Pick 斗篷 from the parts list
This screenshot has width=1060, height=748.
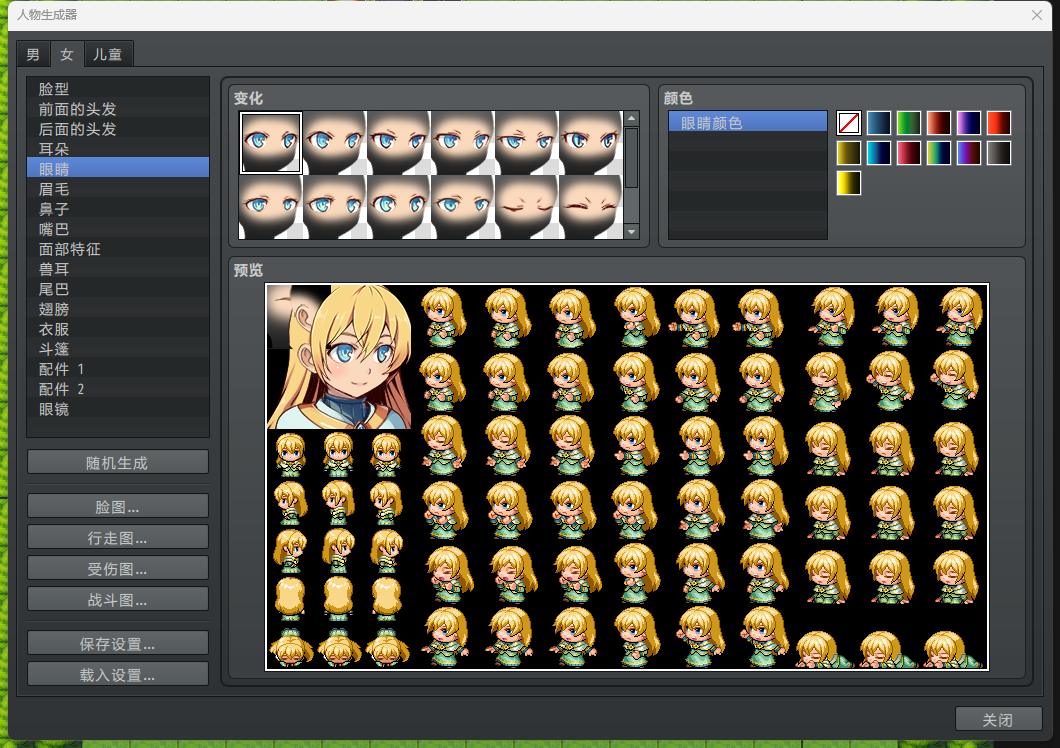pos(118,349)
